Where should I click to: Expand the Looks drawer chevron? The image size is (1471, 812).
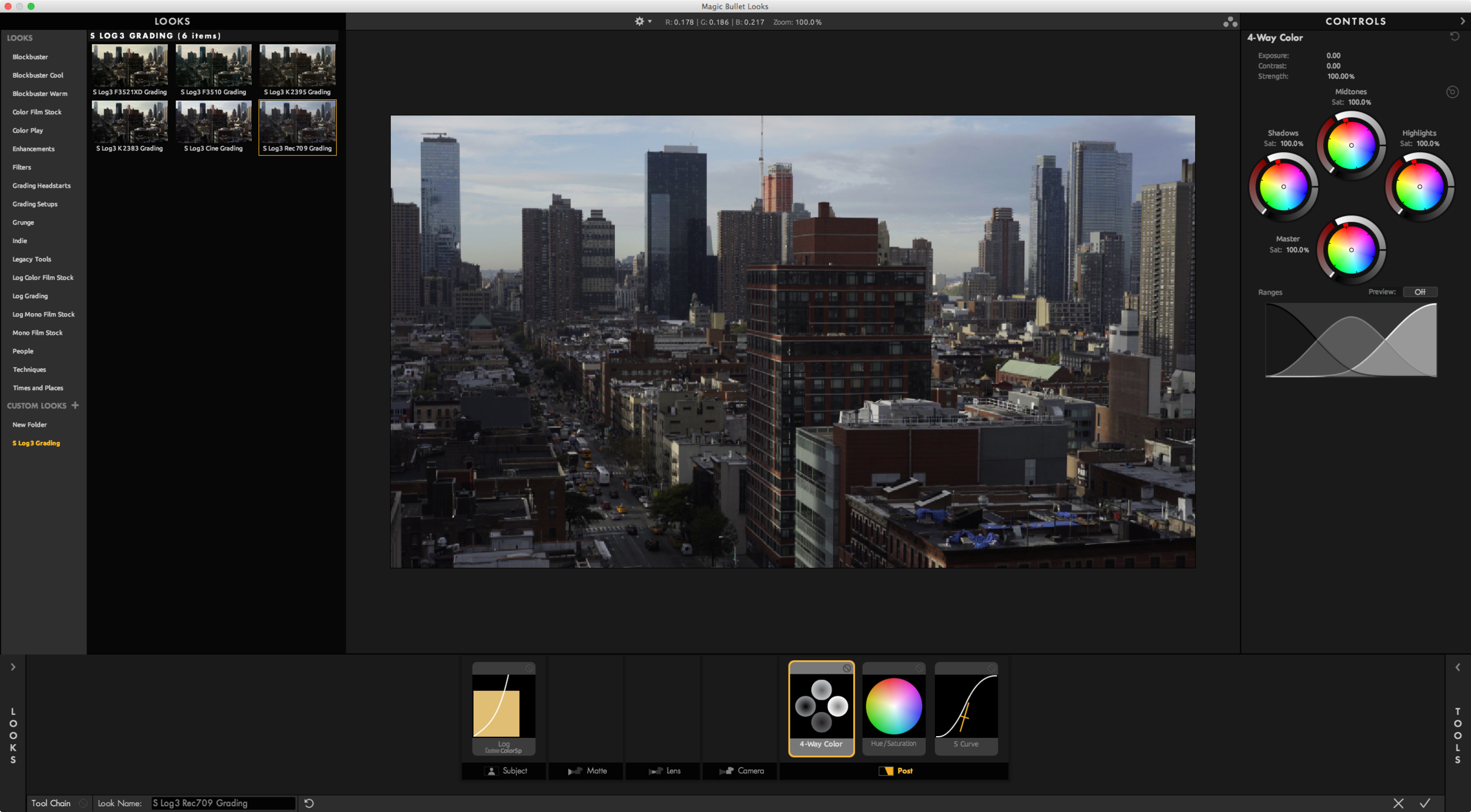click(13, 667)
